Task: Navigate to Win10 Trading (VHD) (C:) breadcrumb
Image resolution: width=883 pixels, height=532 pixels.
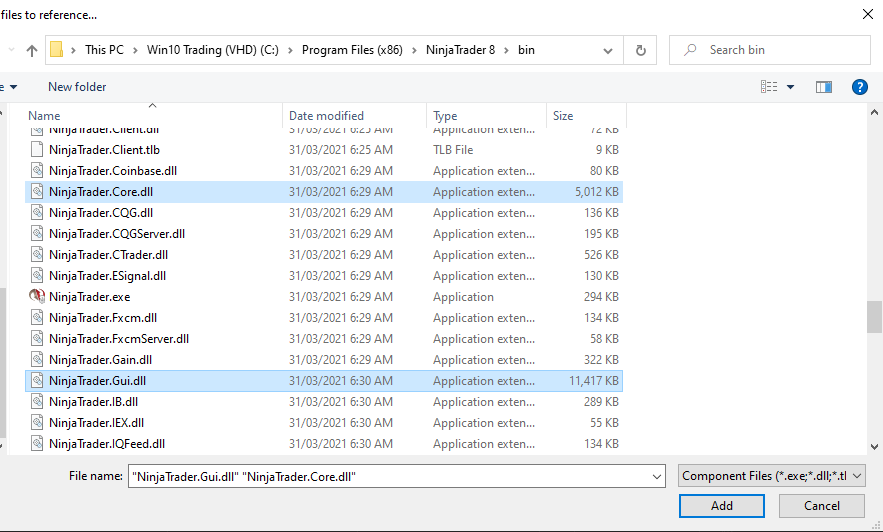Action: pyautogui.click(x=213, y=50)
